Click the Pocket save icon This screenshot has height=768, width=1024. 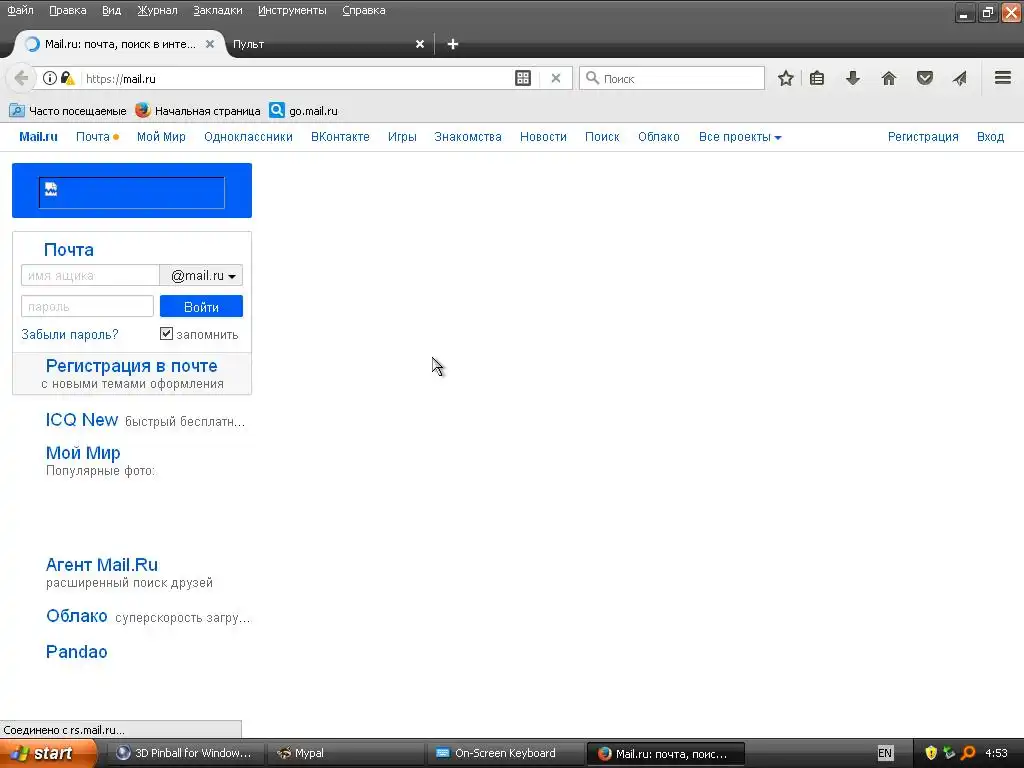925,78
